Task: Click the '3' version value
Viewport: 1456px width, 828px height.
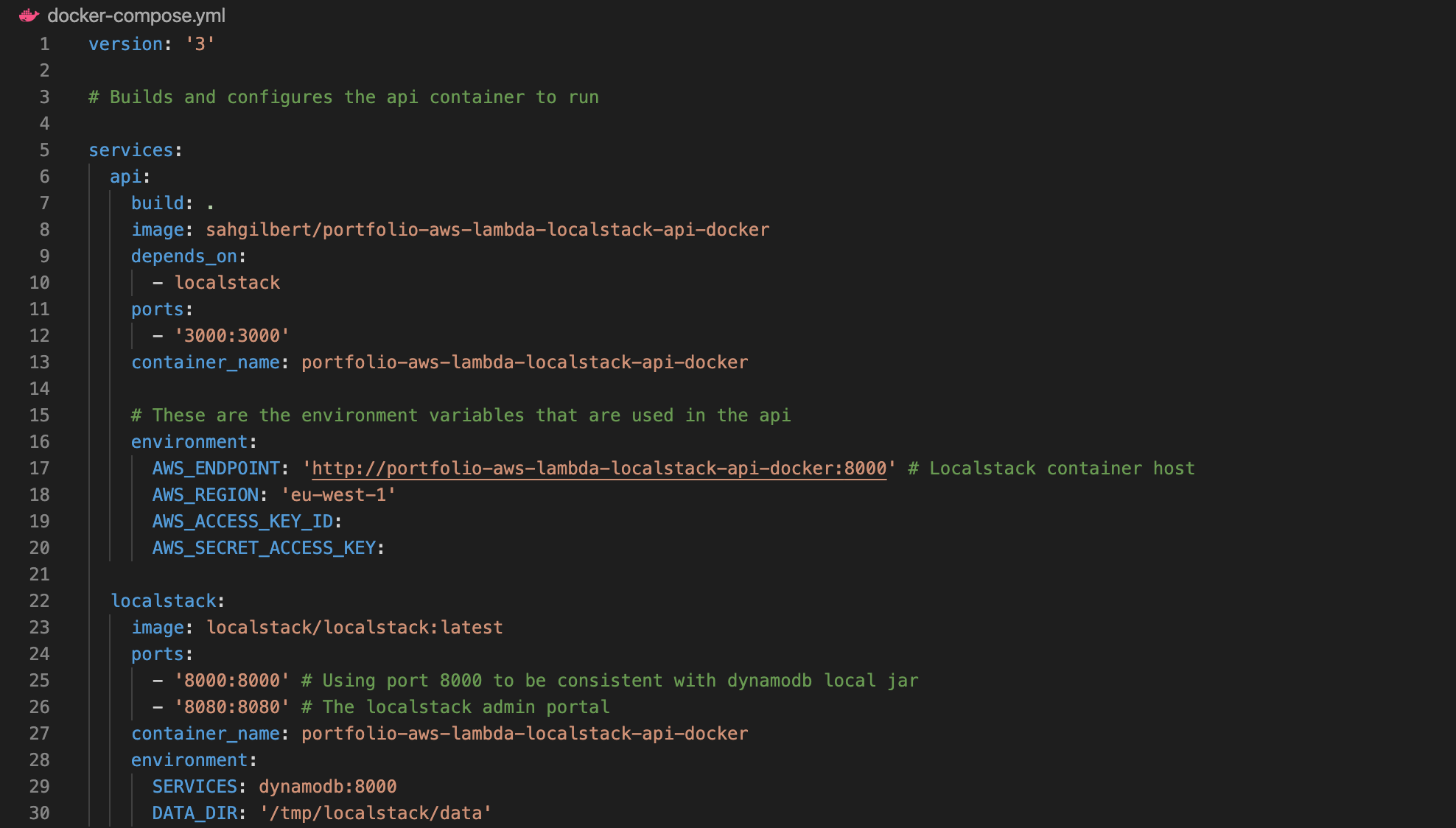Action: (200, 44)
